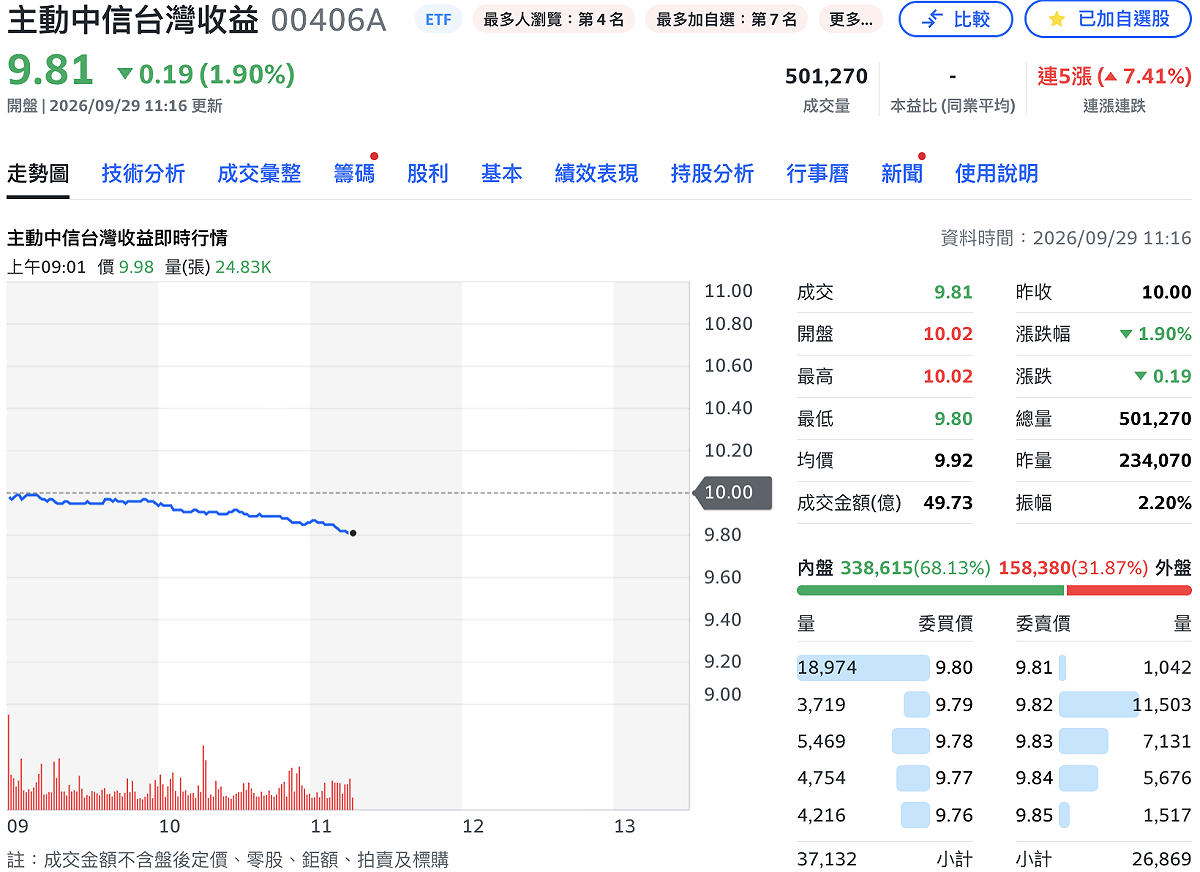Click the stock name 主動中信台灣收益
Viewport: 1200px width, 872px height.
(x=133, y=19)
